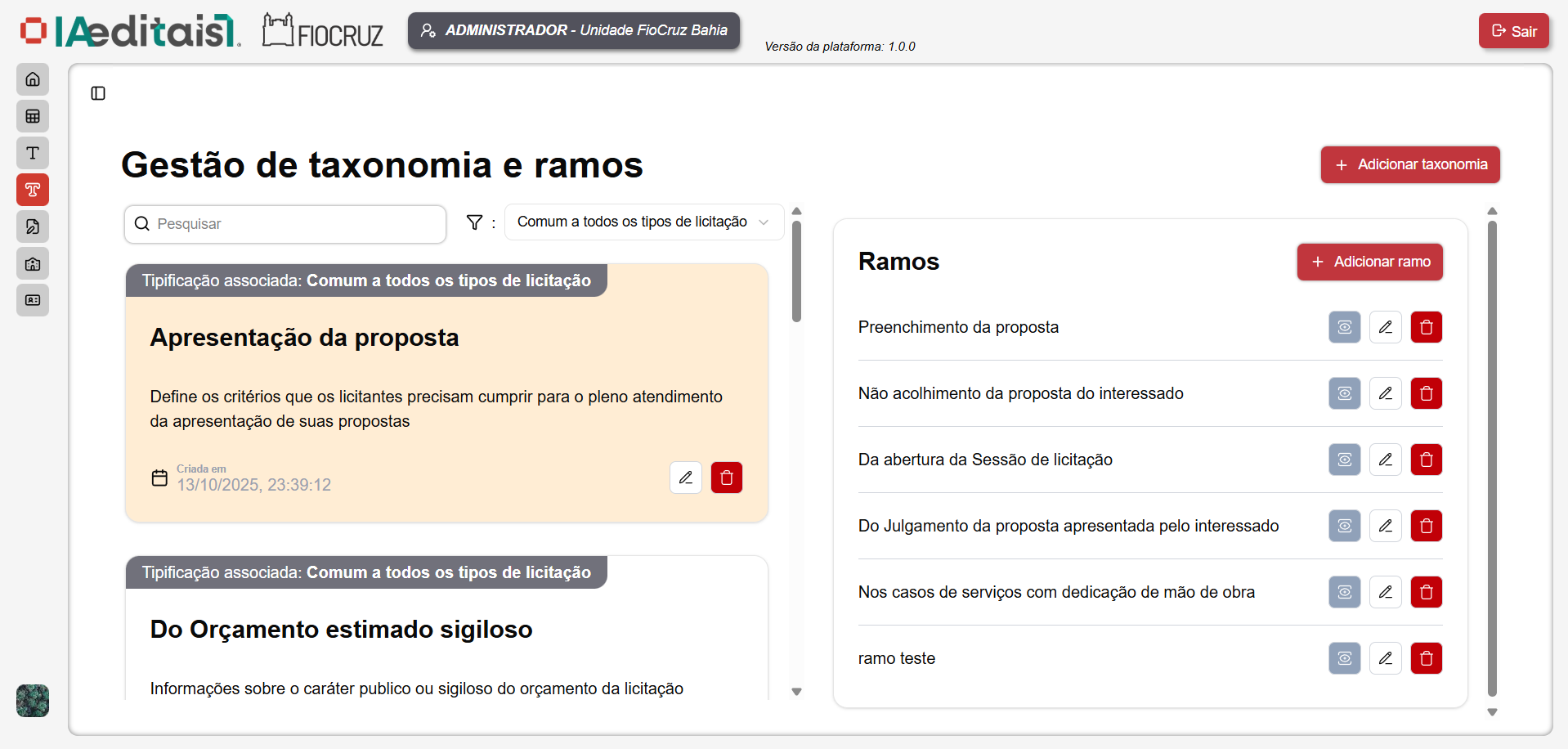Select the Apresentação da proposta card title

(x=304, y=338)
